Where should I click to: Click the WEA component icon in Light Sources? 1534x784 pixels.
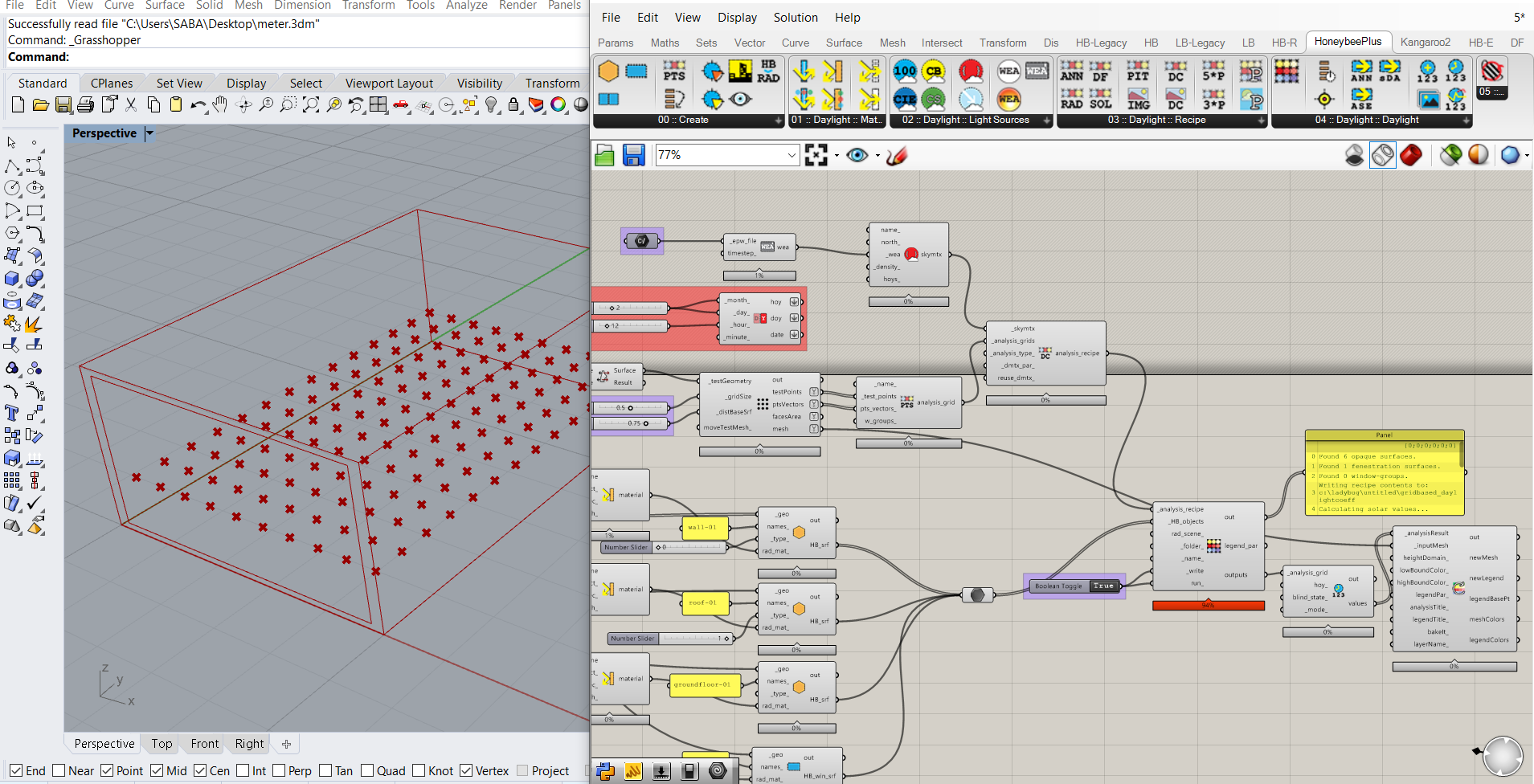coord(1008,71)
